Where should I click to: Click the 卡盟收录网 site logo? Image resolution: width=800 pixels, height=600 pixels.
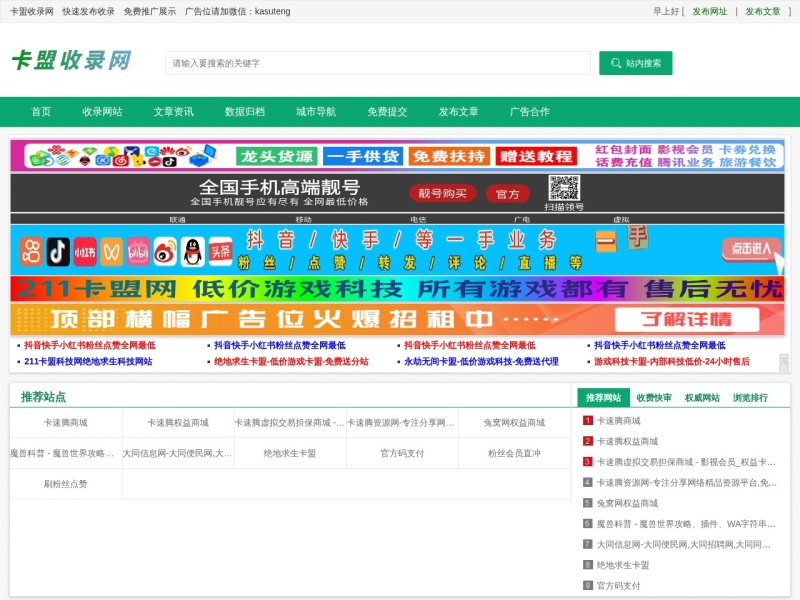[x=71, y=60]
